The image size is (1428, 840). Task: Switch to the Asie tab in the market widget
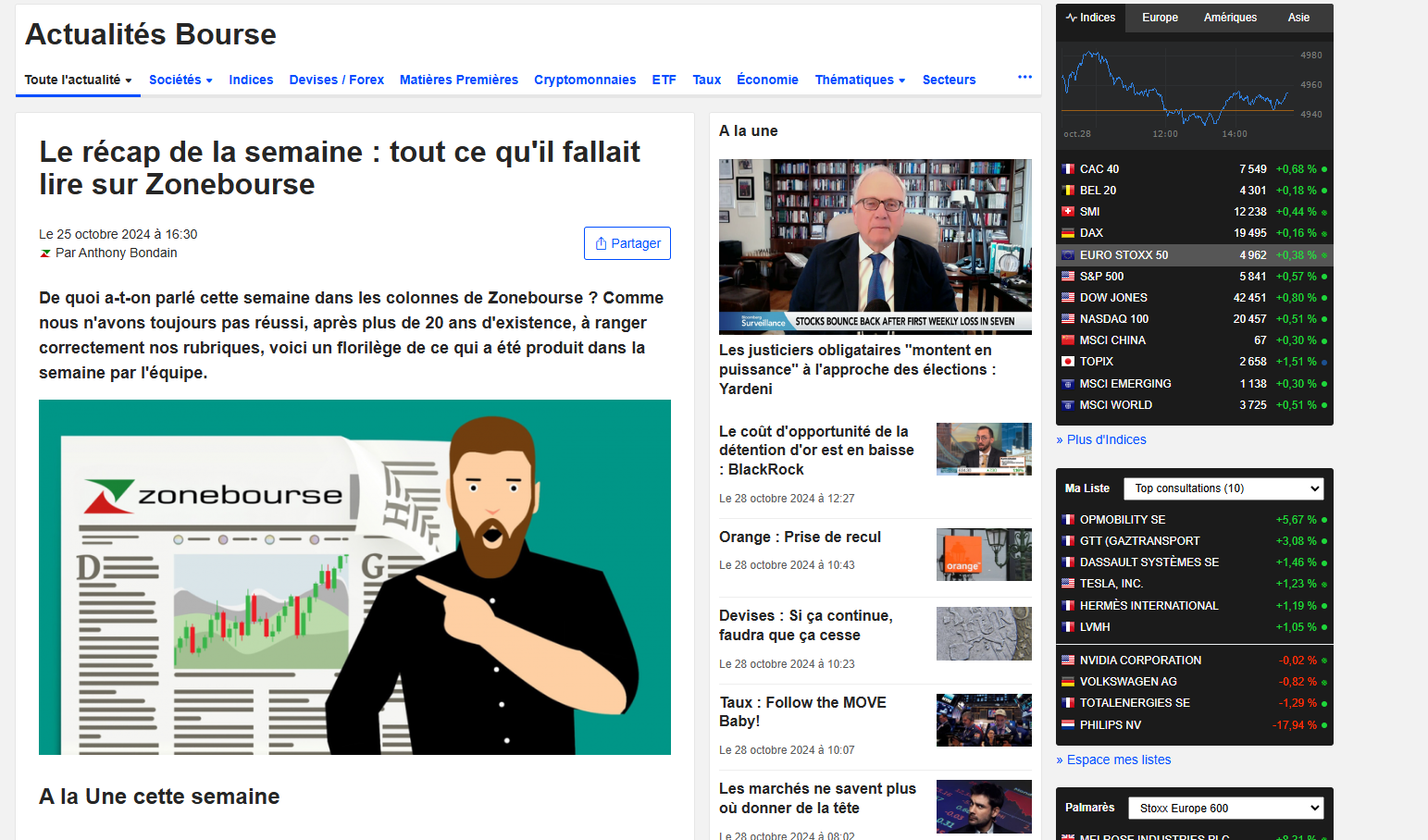[x=1298, y=18]
